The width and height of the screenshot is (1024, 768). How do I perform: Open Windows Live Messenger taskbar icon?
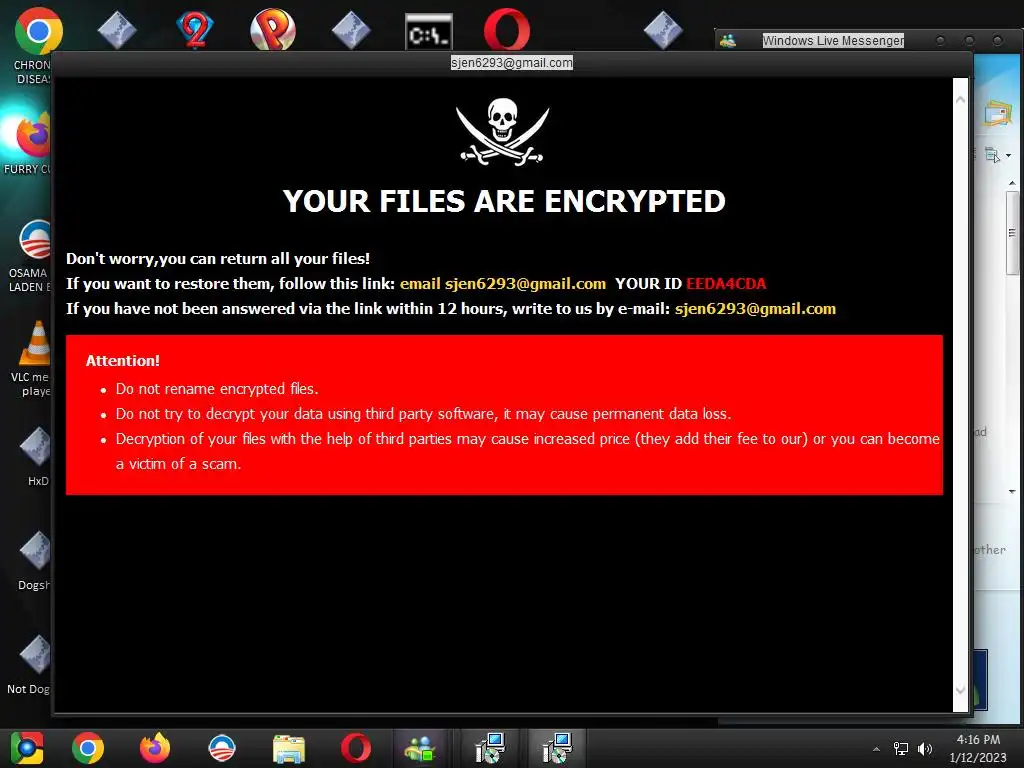tap(420, 748)
